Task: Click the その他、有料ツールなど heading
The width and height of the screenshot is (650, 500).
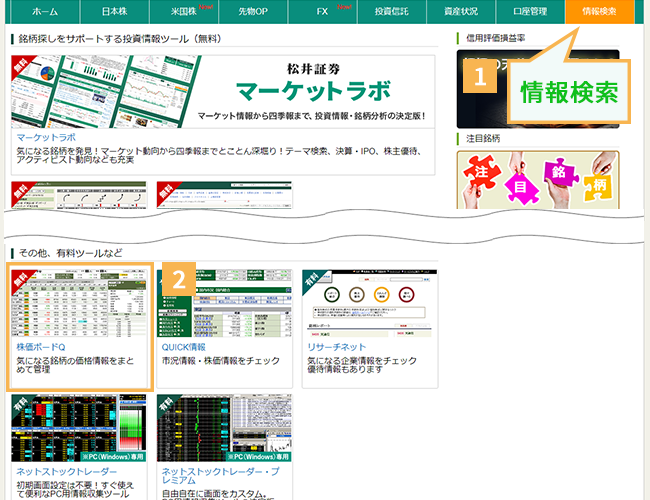Action: [70, 253]
